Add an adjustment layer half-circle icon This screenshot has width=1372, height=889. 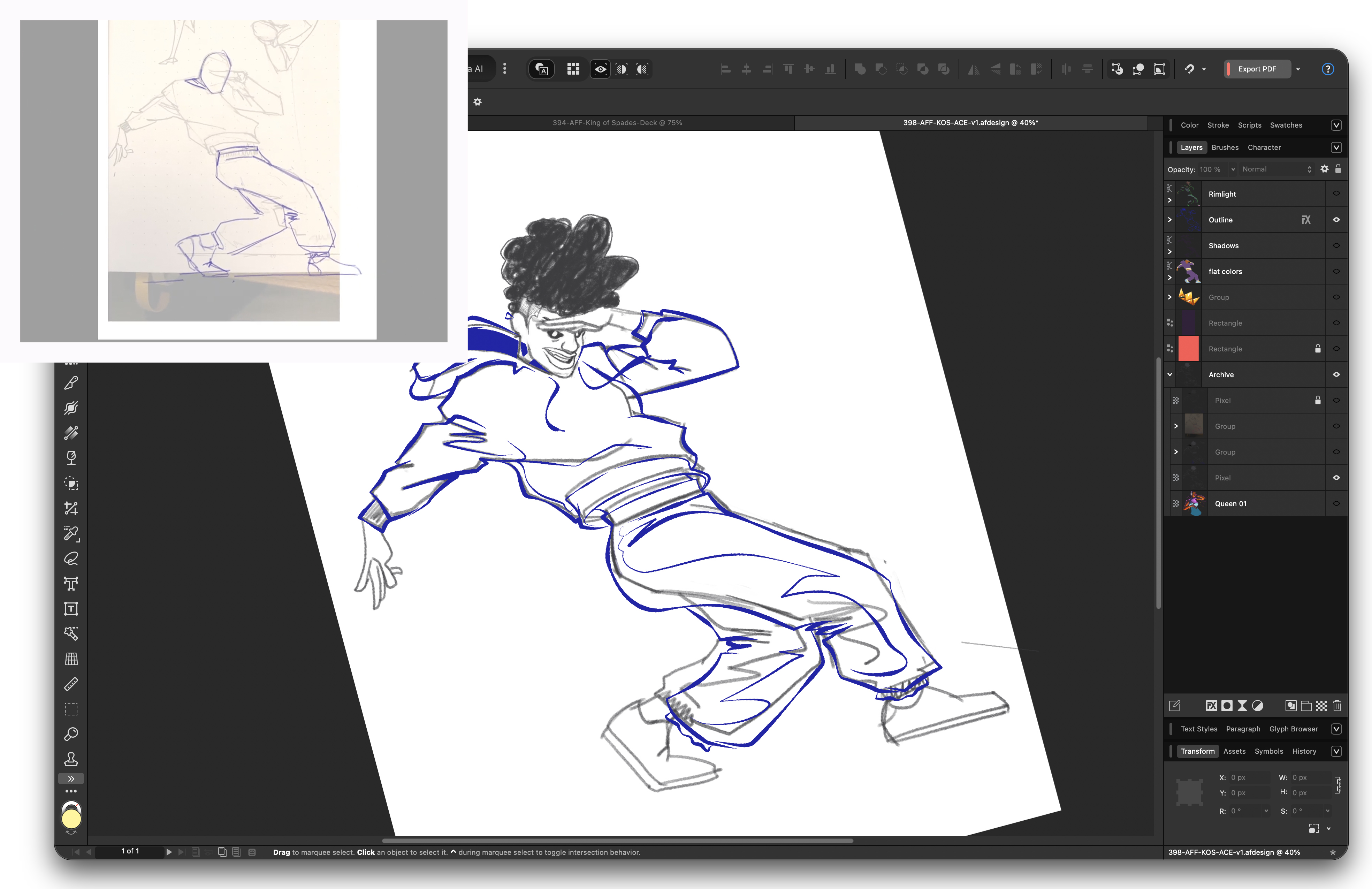click(x=1258, y=706)
